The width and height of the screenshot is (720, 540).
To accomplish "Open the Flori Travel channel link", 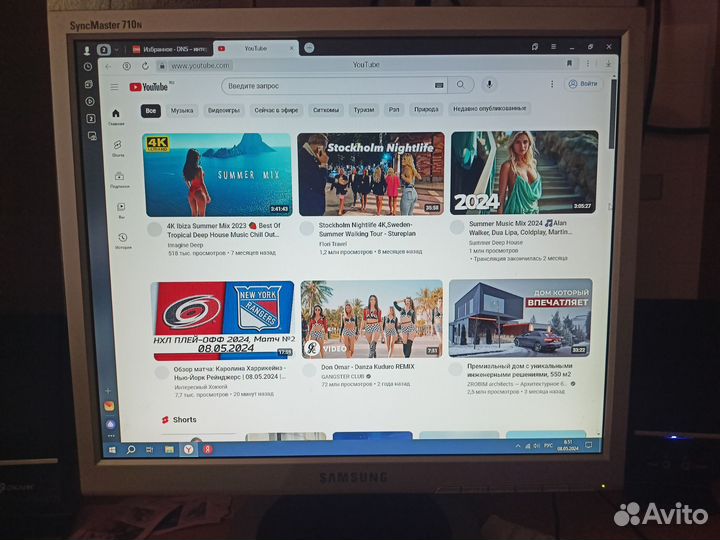I will pos(332,244).
